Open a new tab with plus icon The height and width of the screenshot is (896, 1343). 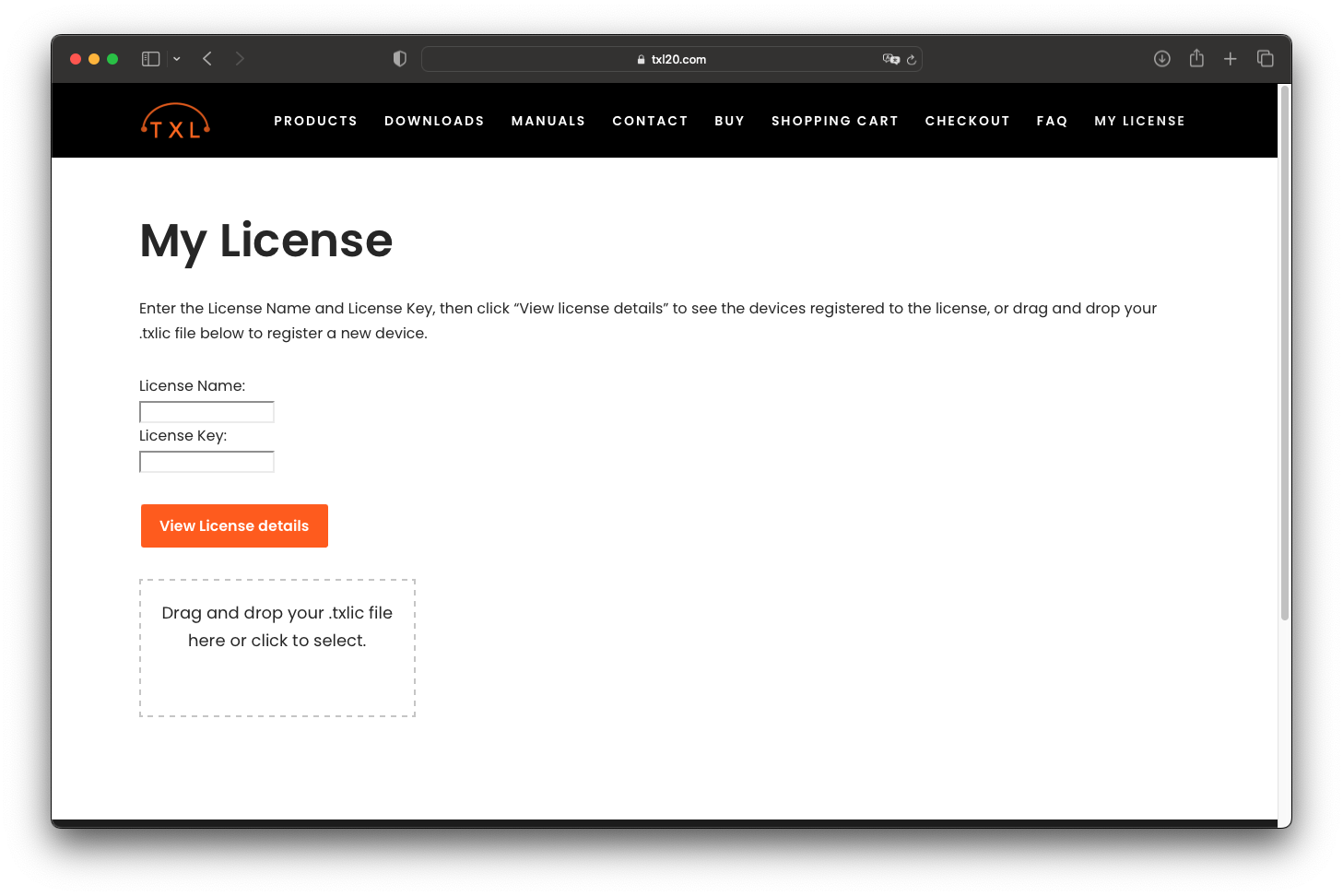[1230, 59]
